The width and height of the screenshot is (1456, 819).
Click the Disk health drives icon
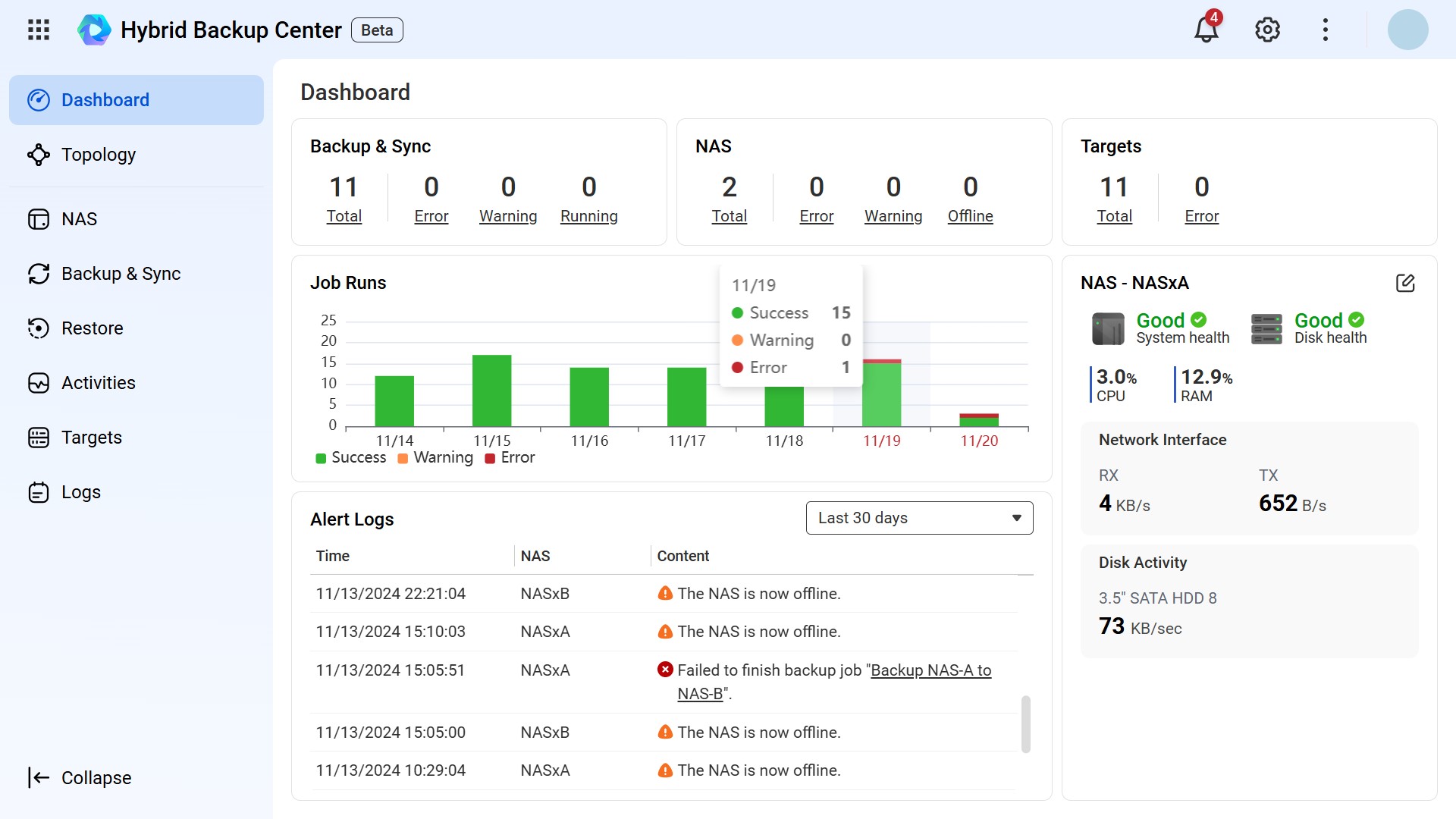pos(1266,329)
